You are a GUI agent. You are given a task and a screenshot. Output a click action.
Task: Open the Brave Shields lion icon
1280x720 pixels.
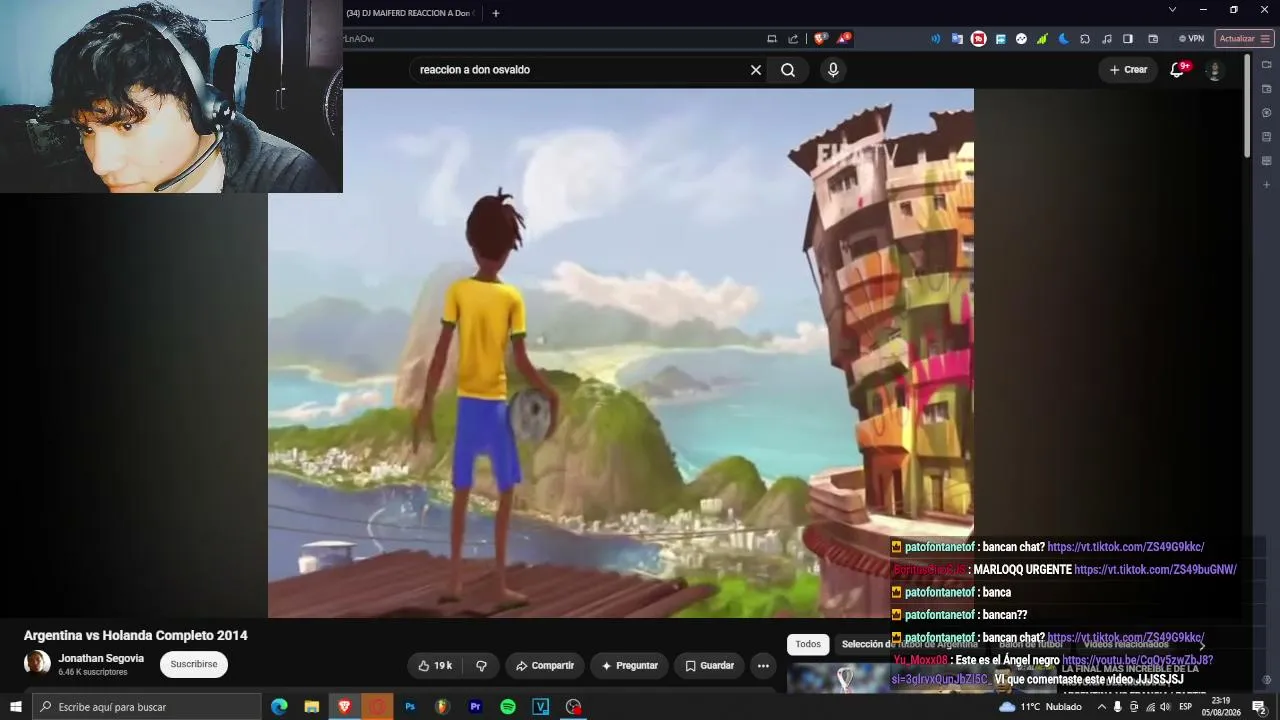pos(820,39)
